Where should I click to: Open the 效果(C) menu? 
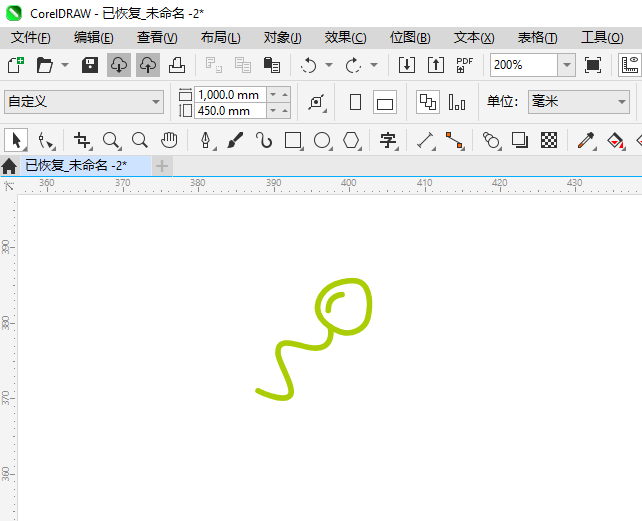(x=346, y=38)
